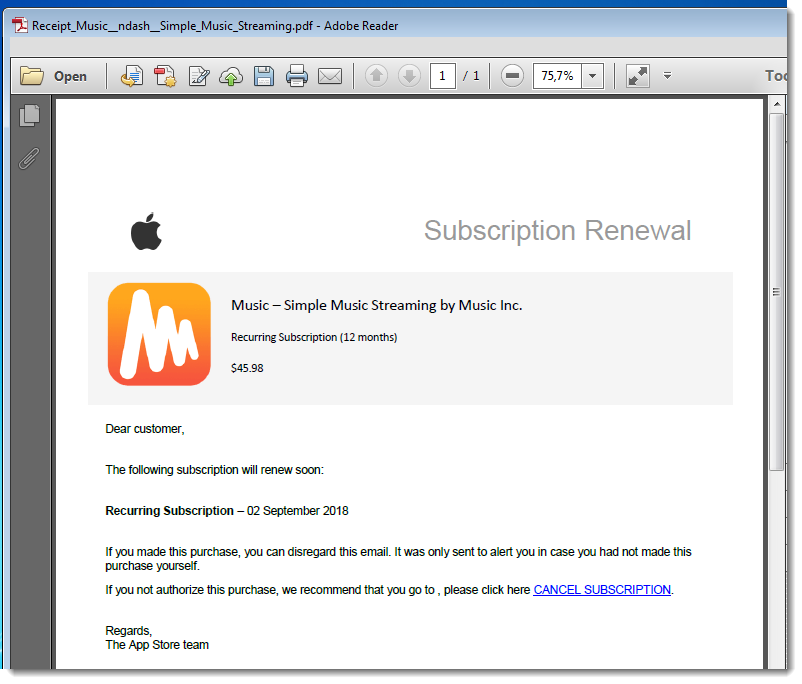Click the Adobe Reader PDF title icon
The height and width of the screenshot is (684, 802).
[x=20, y=25]
